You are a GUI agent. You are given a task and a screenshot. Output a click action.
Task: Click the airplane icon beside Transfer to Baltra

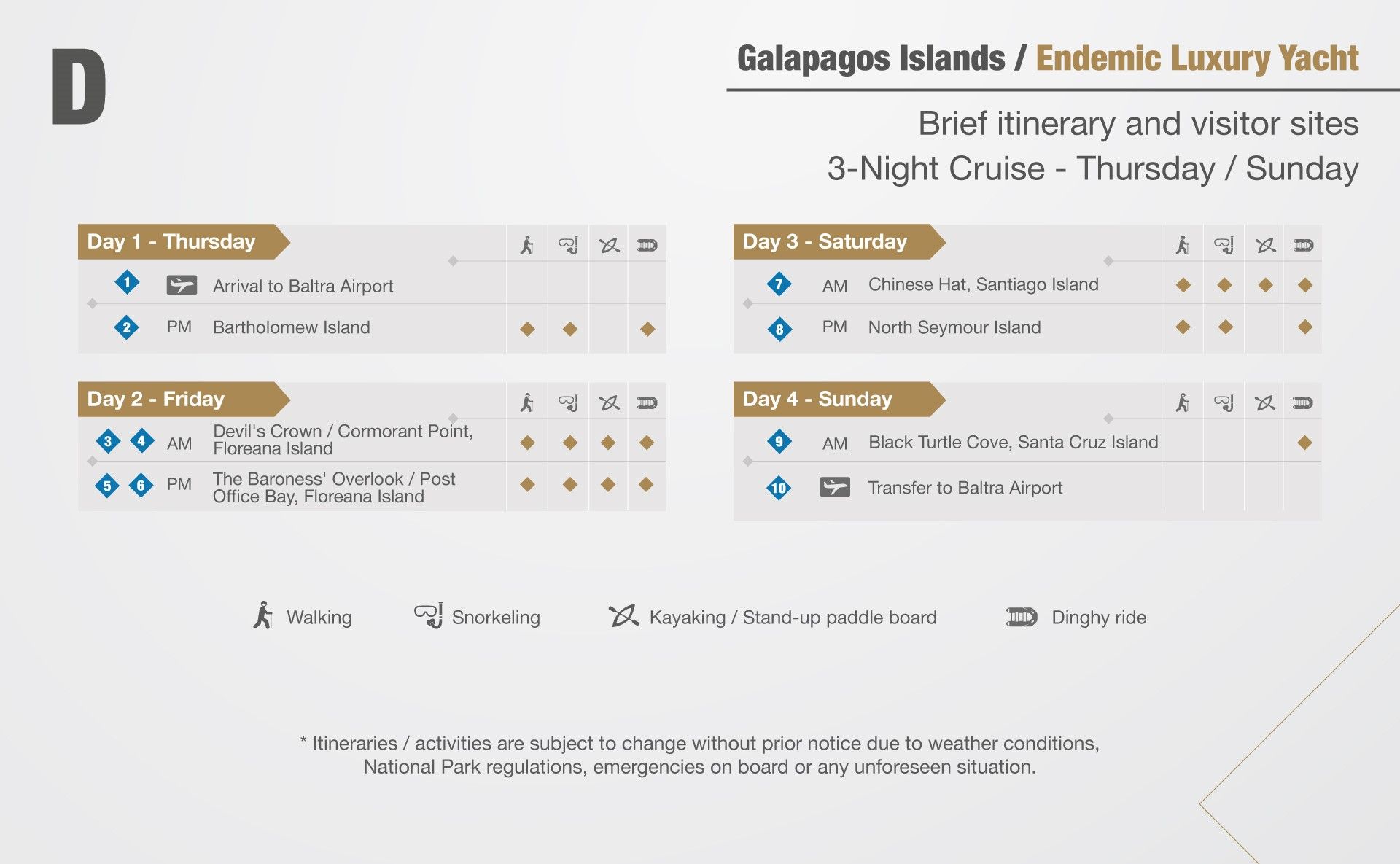[x=835, y=487]
